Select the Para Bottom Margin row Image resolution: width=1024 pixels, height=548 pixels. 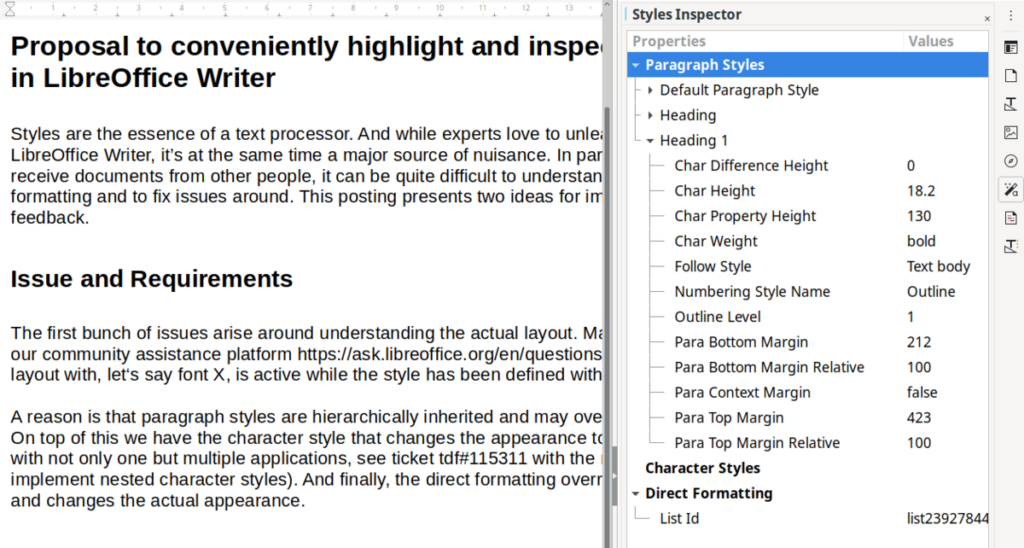pos(808,342)
